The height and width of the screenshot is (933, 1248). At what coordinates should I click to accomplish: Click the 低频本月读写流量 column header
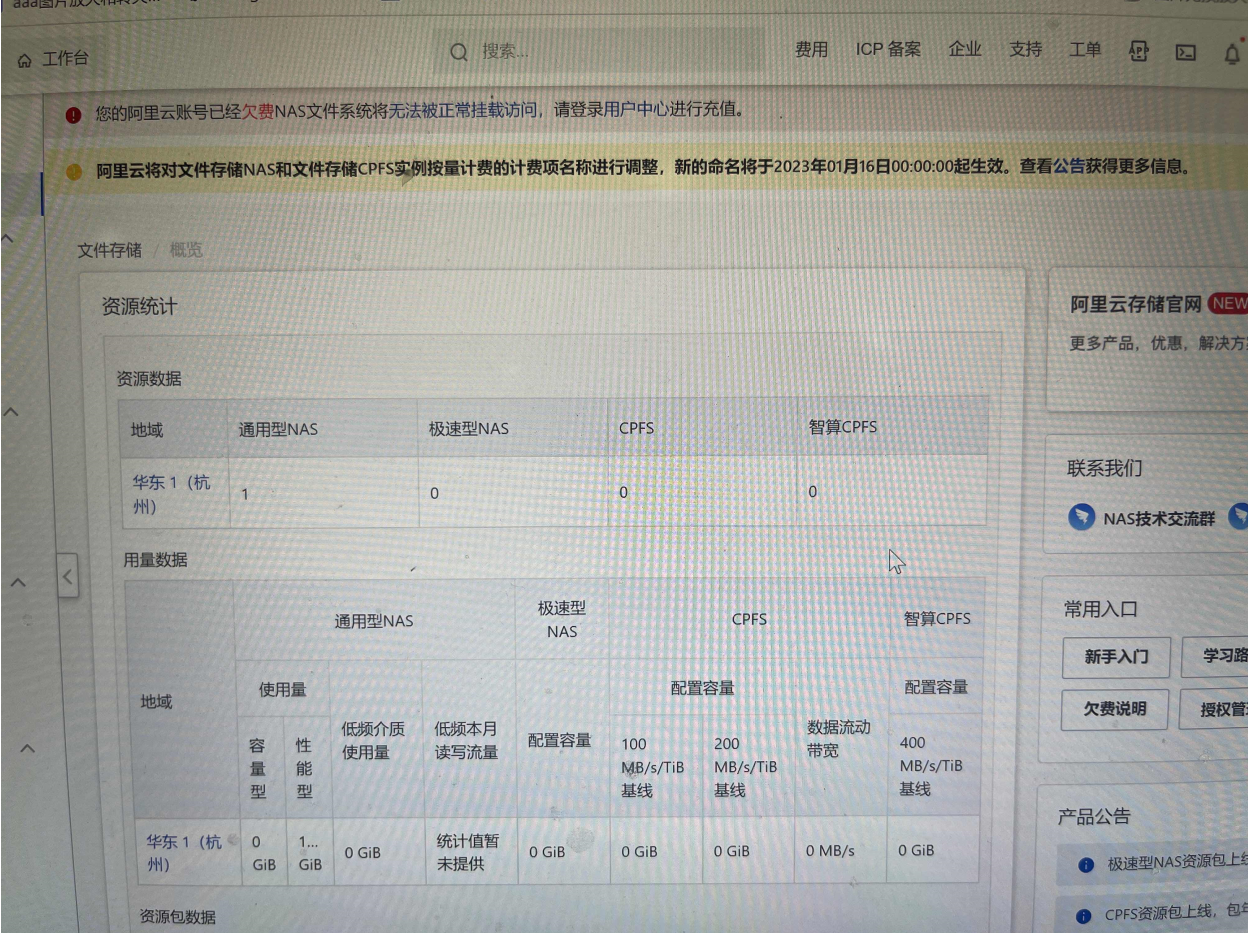466,740
